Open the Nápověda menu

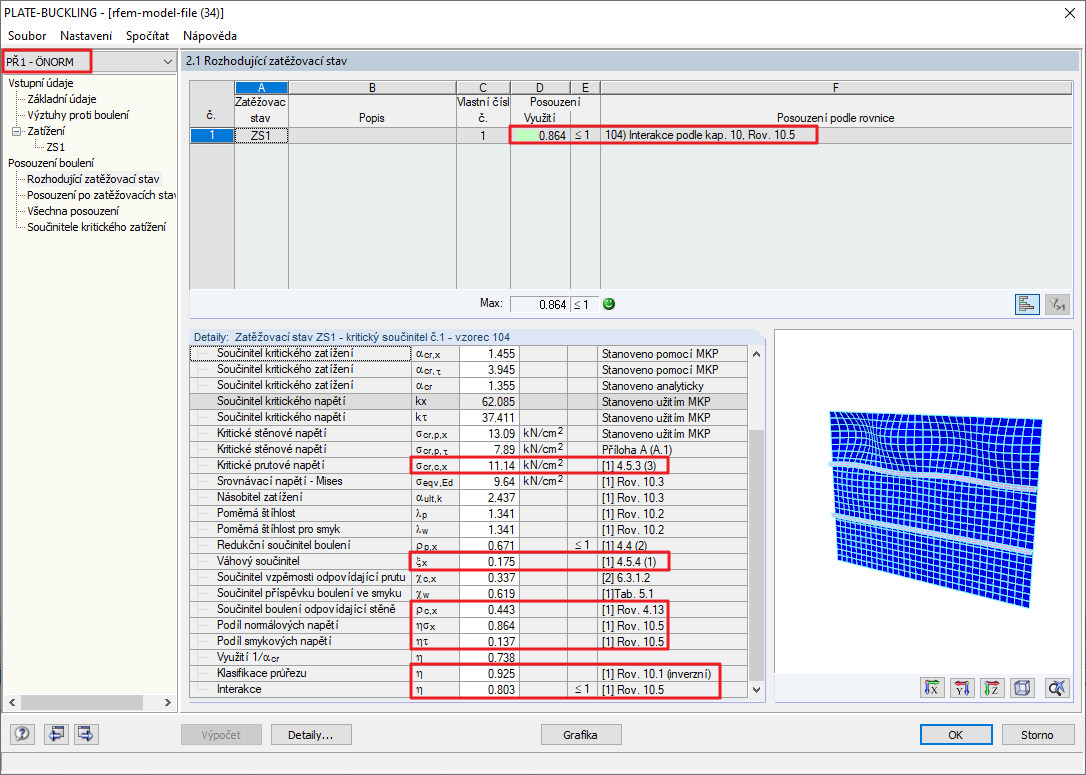coord(210,35)
